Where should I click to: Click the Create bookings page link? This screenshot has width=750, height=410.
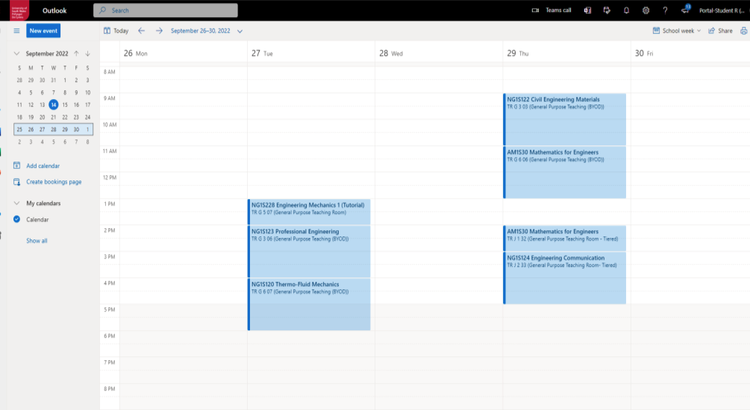[x=54, y=181]
